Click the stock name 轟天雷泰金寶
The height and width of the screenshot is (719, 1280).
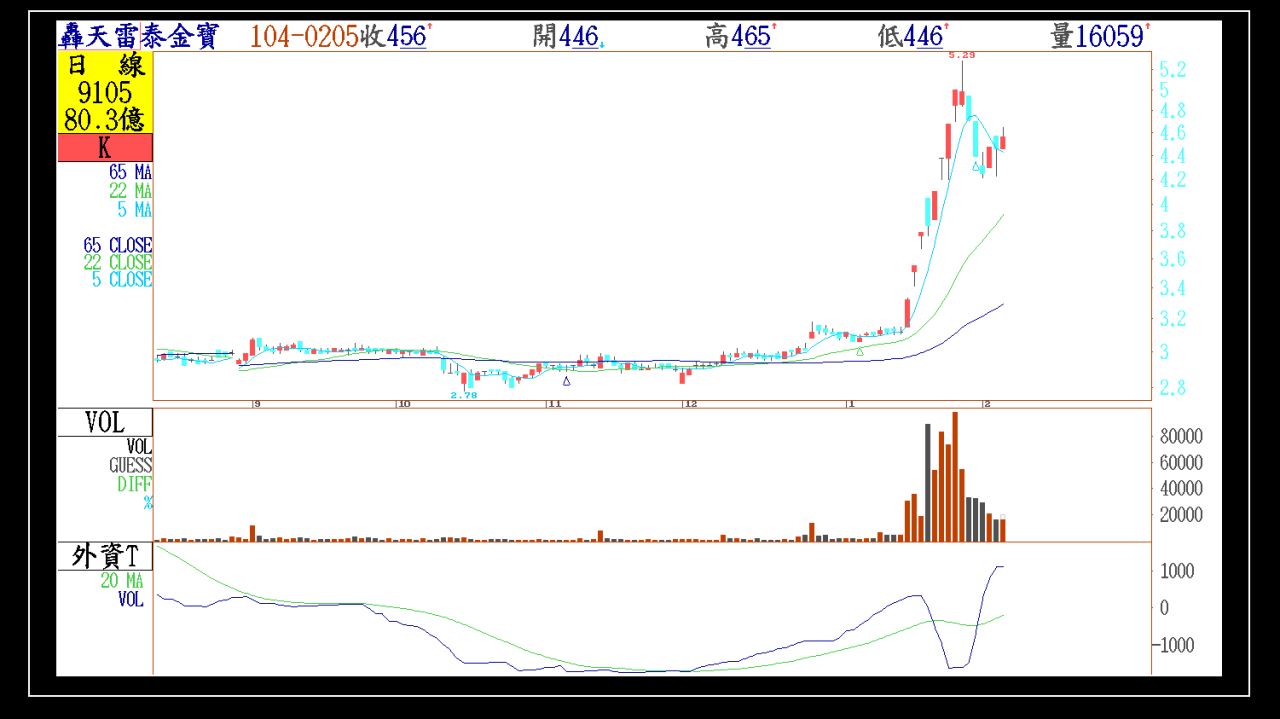(x=137, y=37)
